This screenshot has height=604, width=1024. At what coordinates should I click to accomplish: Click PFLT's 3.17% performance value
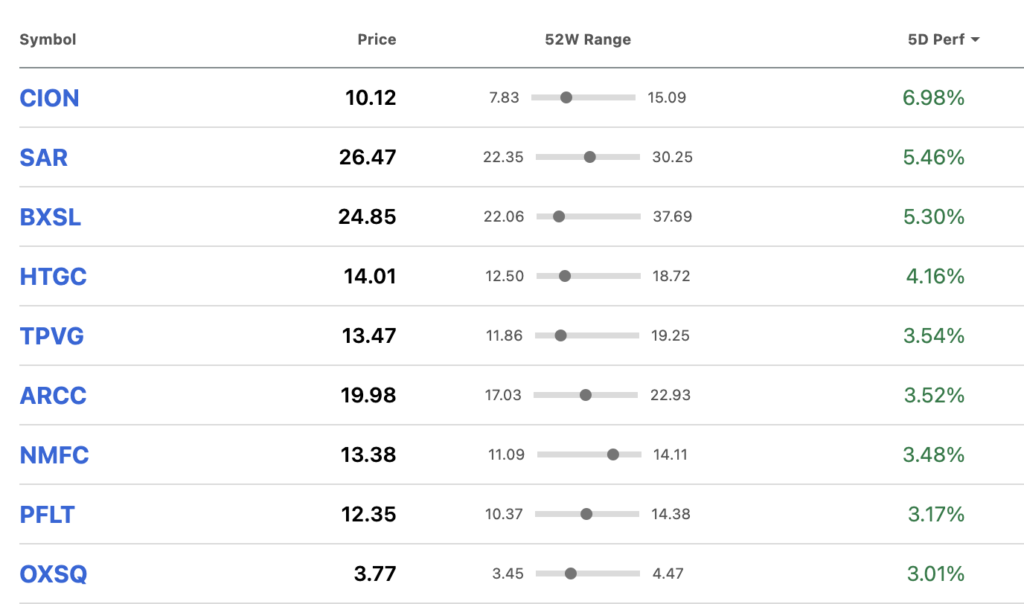click(x=936, y=514)
